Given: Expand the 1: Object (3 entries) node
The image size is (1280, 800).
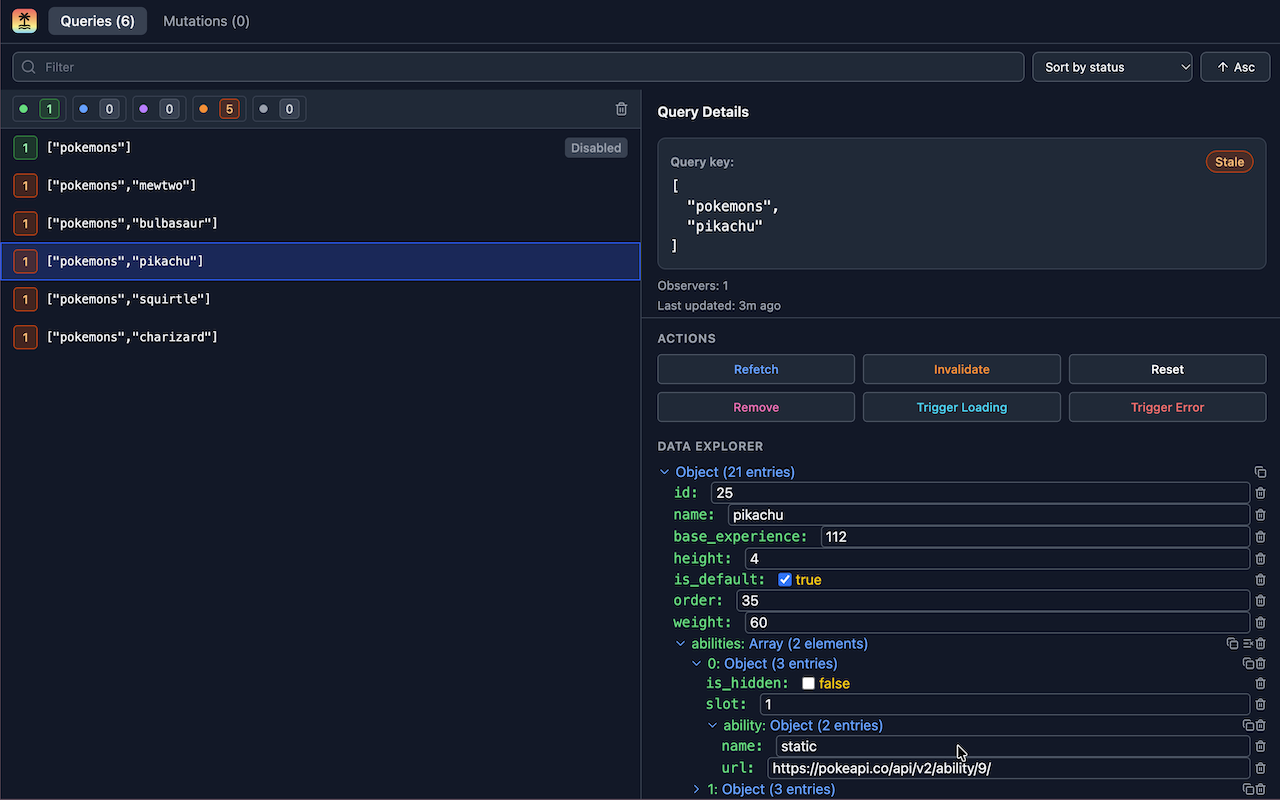Looking at the screenshot, I should tap(697, 789).
